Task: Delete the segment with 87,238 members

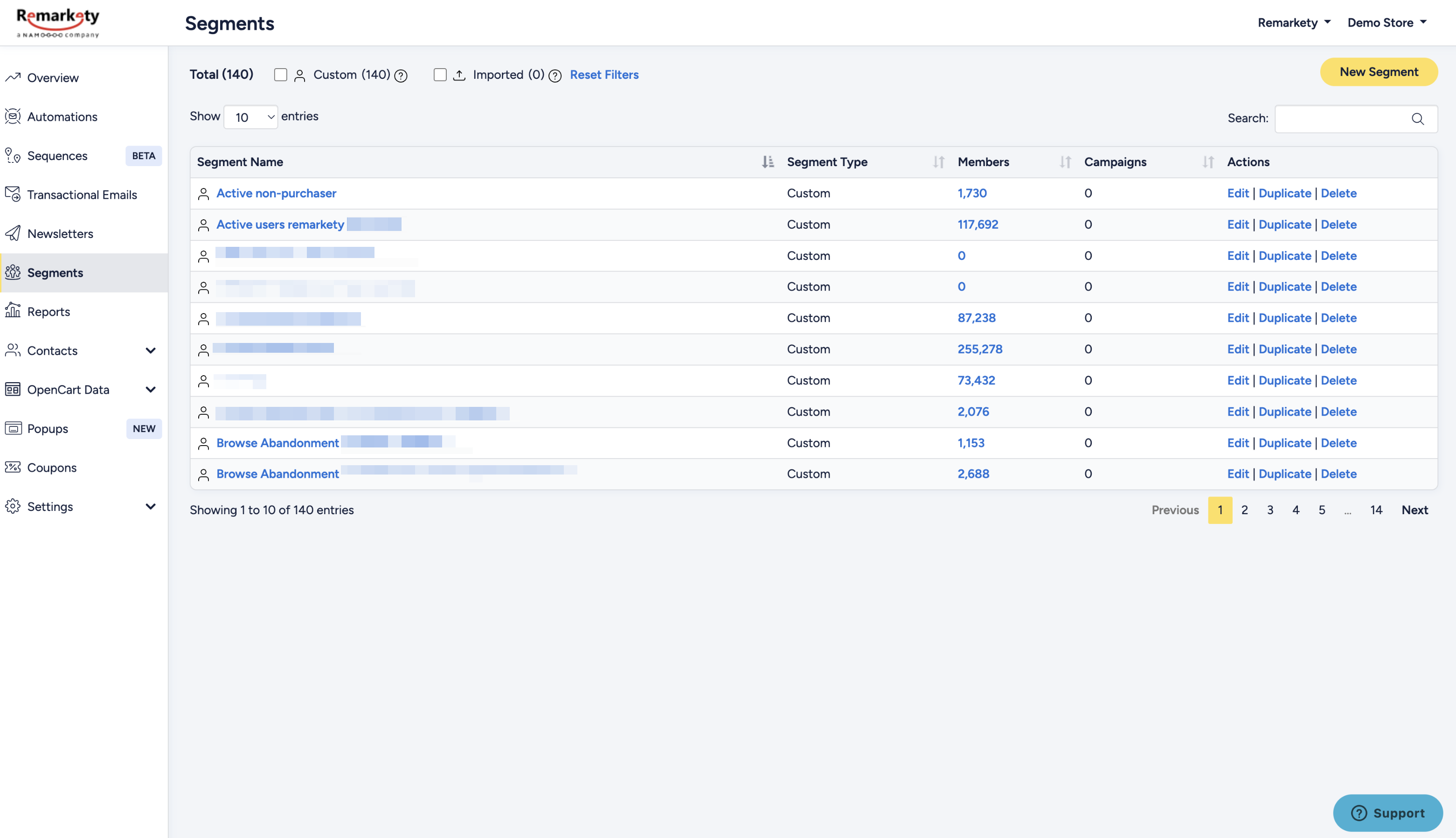Action: coord(1338,318)
